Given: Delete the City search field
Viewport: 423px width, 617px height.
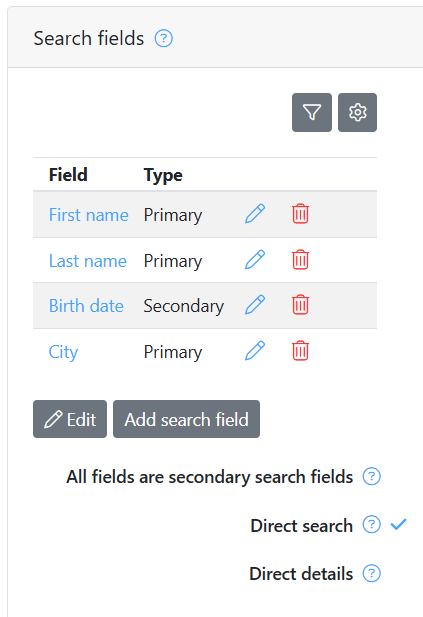Looking at the screenshot, I should point(300,351).
